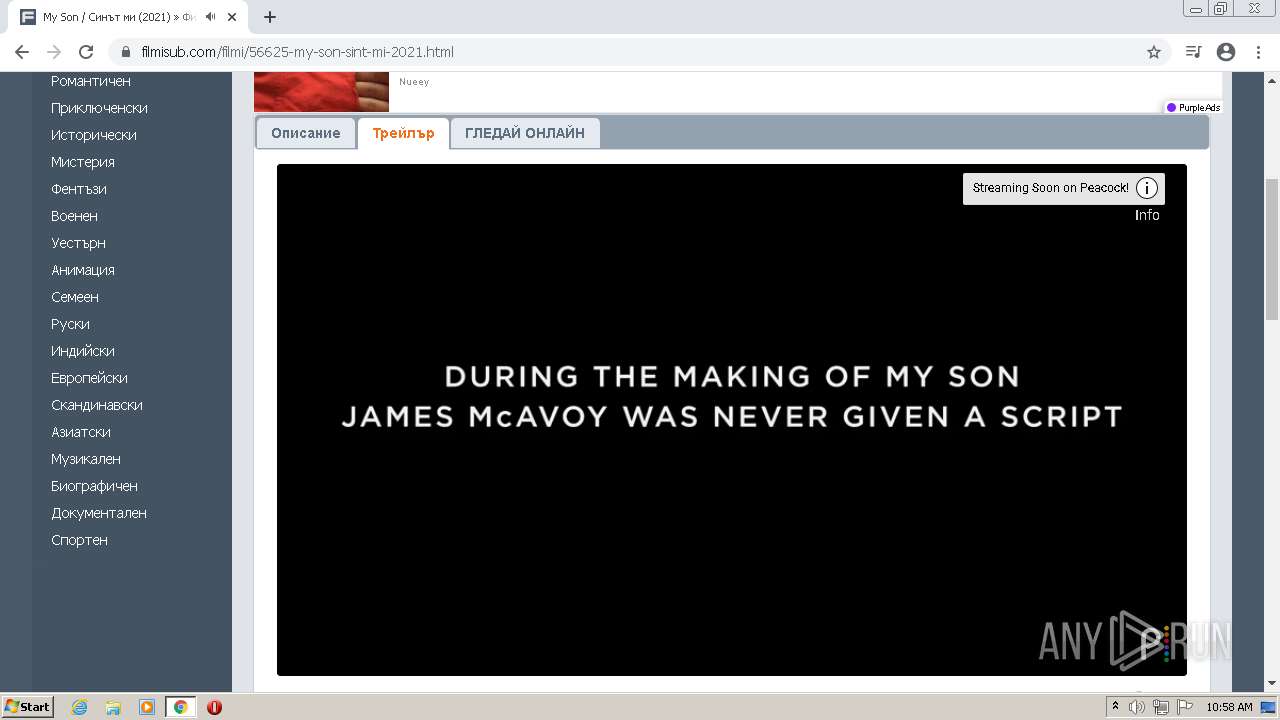
Task: View site info via padlock icon
Action: (126, 52)
